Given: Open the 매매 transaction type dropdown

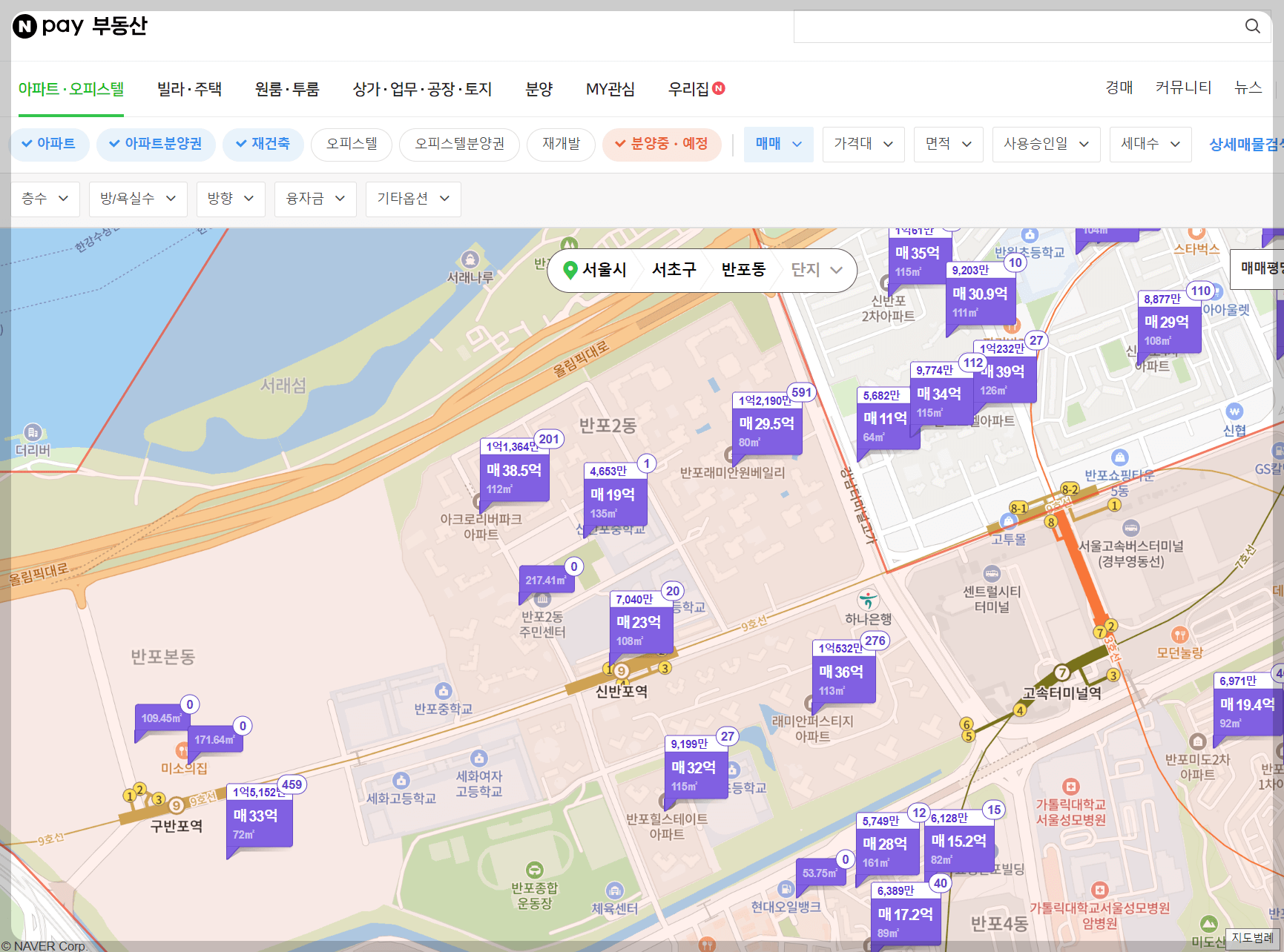Looking at the screenshot, I should click(778, 144).
